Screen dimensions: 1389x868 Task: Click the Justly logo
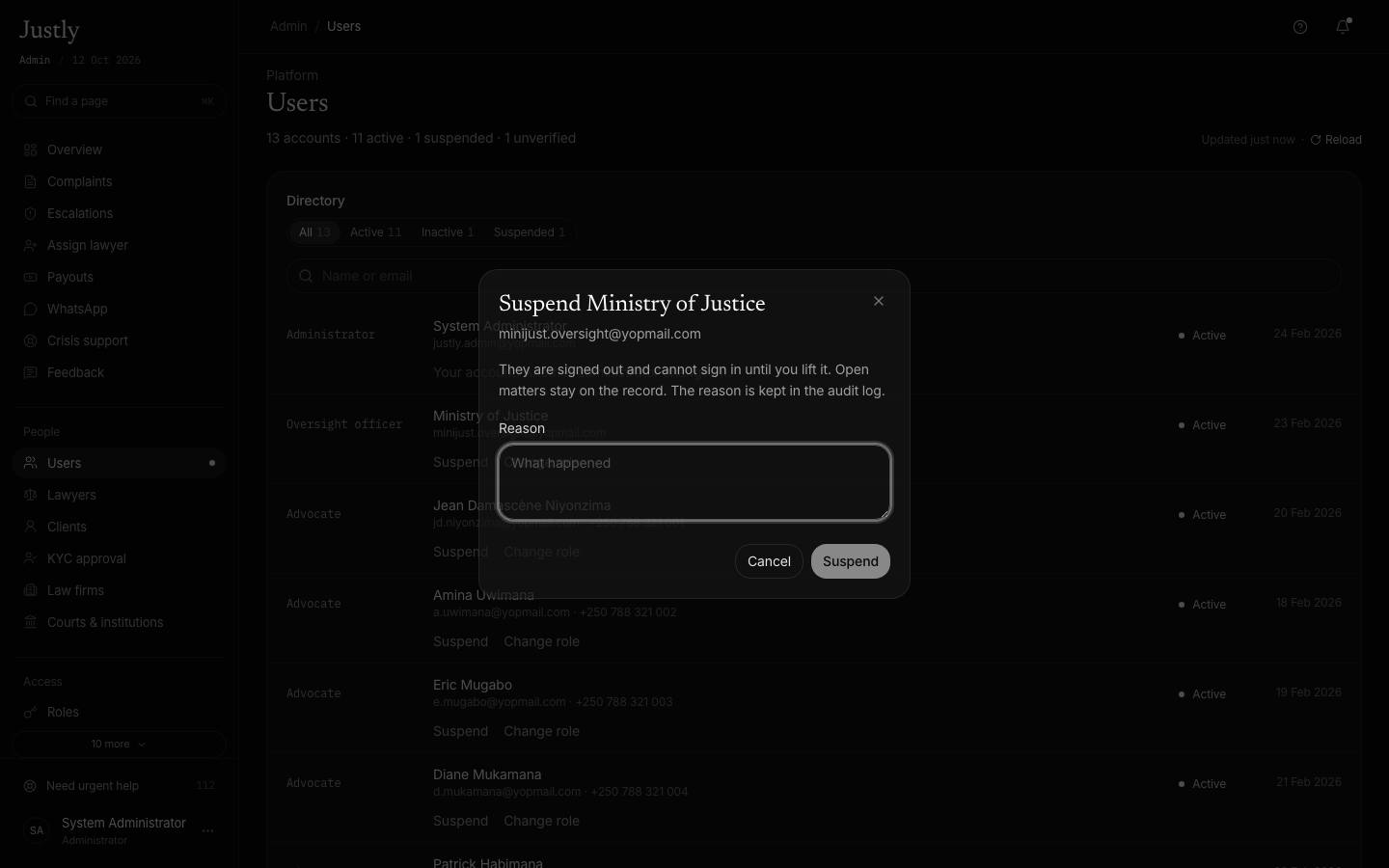point(49,31)
